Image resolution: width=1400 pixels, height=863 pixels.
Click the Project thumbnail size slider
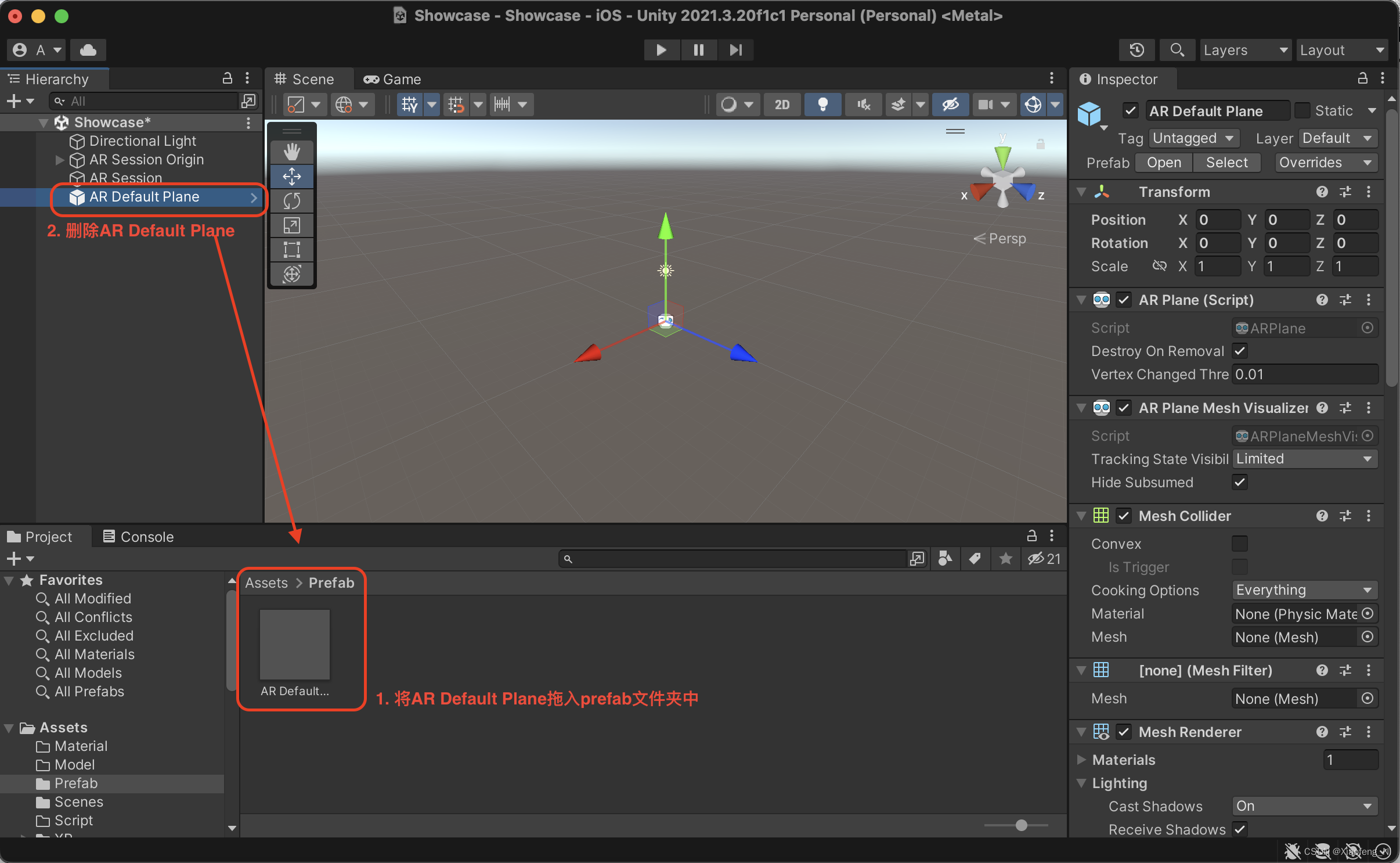point(1021,825)
